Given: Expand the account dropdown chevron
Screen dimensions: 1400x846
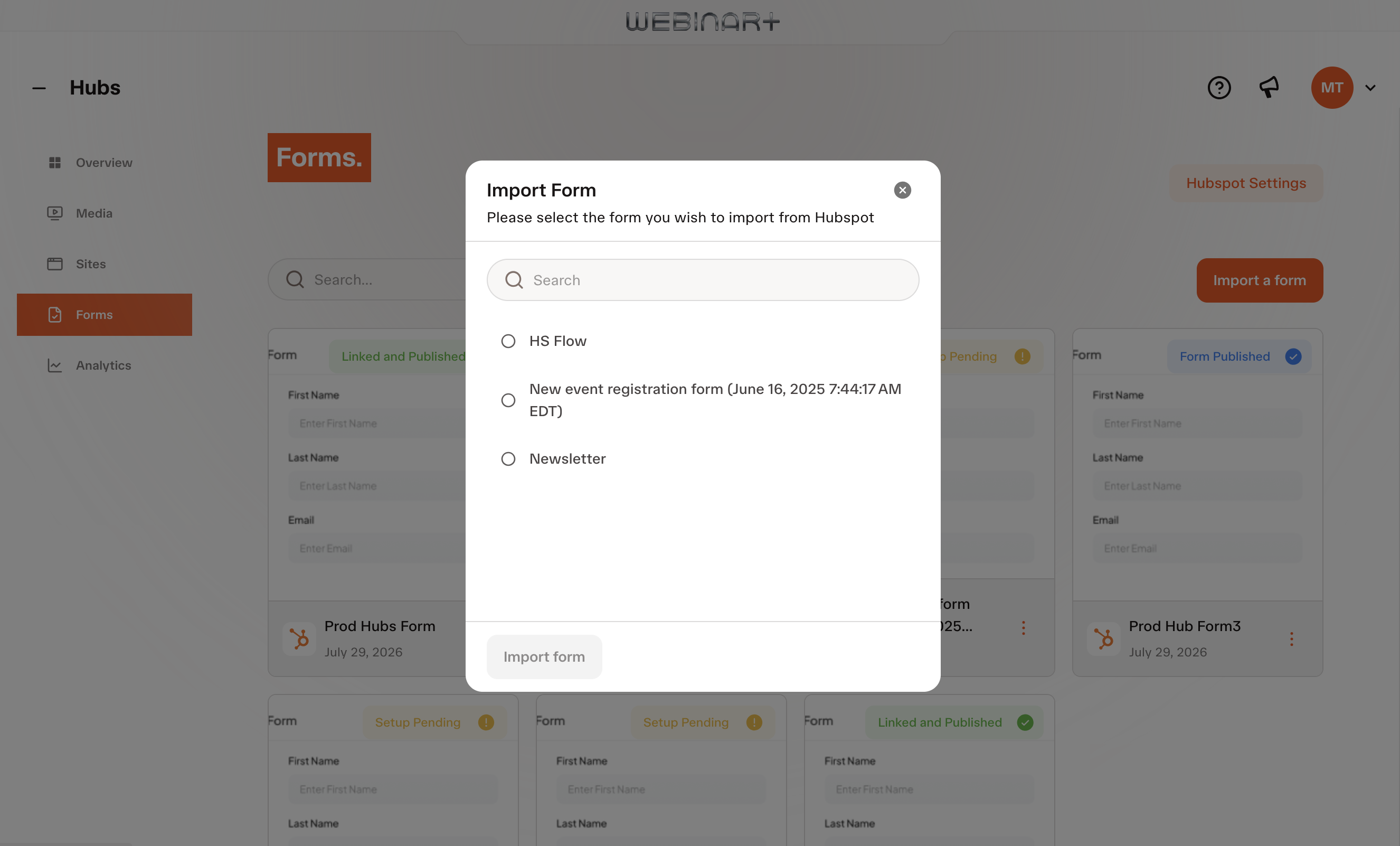Looking at the screenshot, I should pos(1370,88).
